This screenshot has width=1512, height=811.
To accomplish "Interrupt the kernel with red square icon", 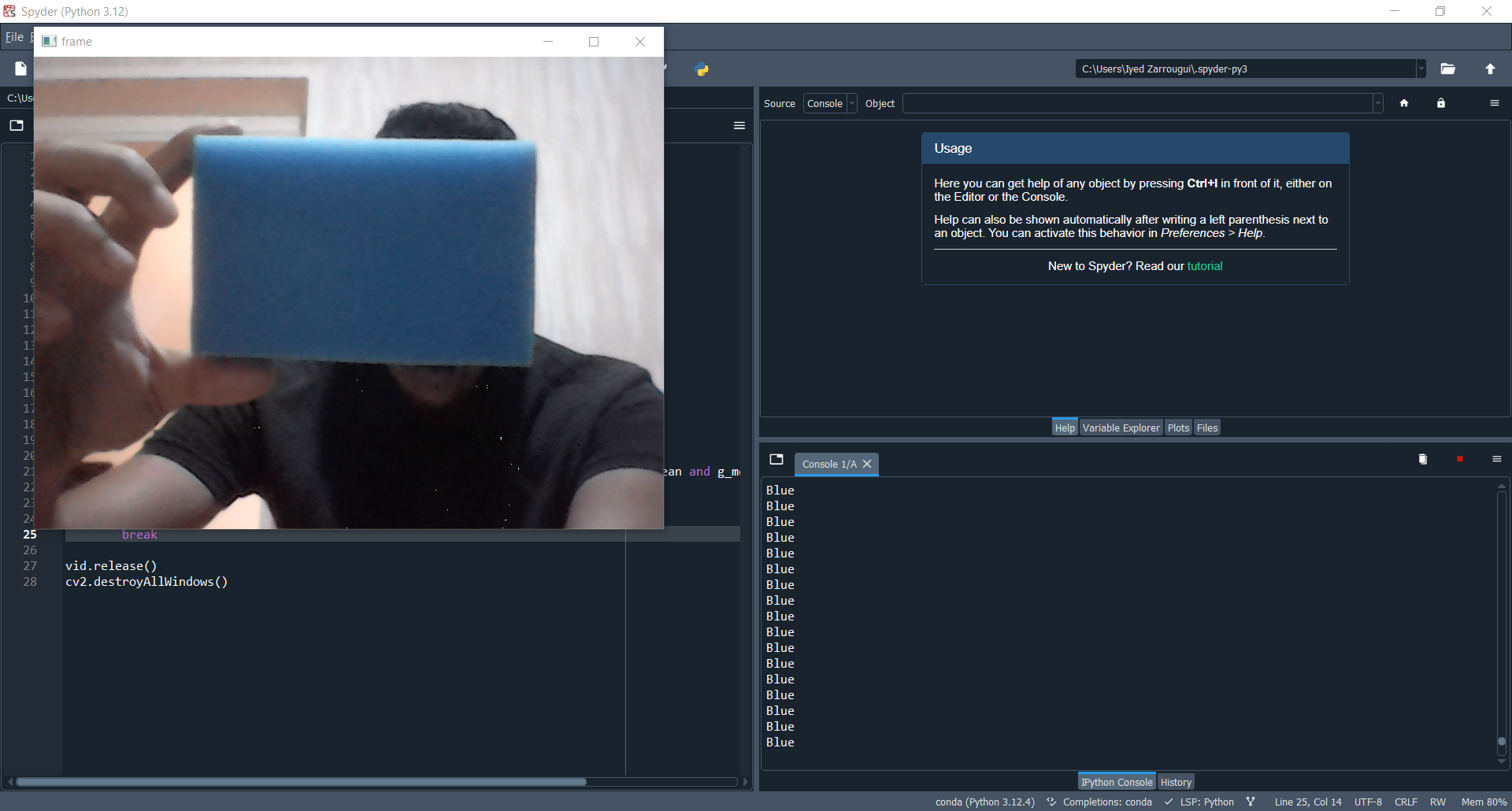I will pos(1459,459).
